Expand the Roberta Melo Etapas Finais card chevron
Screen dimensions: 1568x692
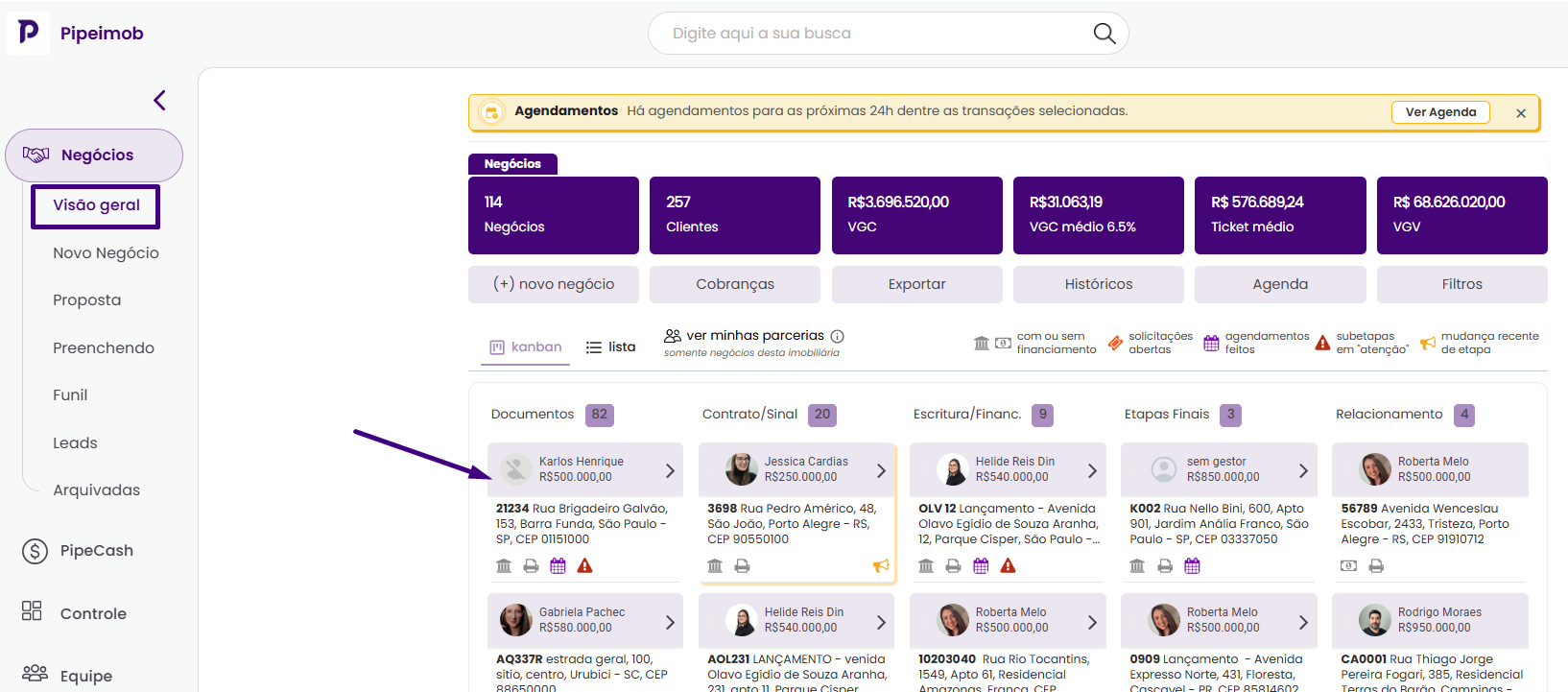1303,623
